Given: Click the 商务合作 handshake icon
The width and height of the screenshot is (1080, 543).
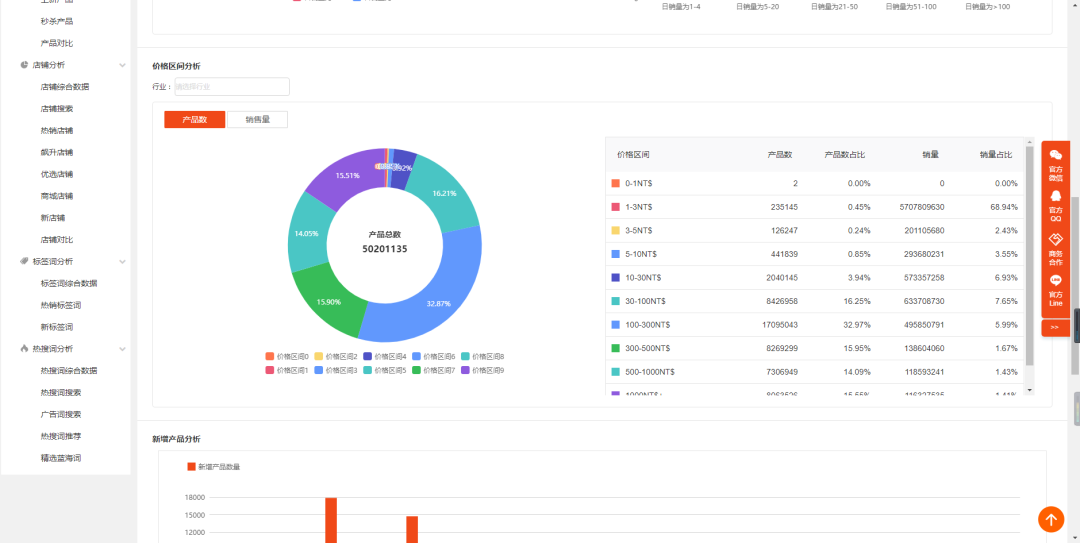Looking at the screenshot, I should point(1055,239).
